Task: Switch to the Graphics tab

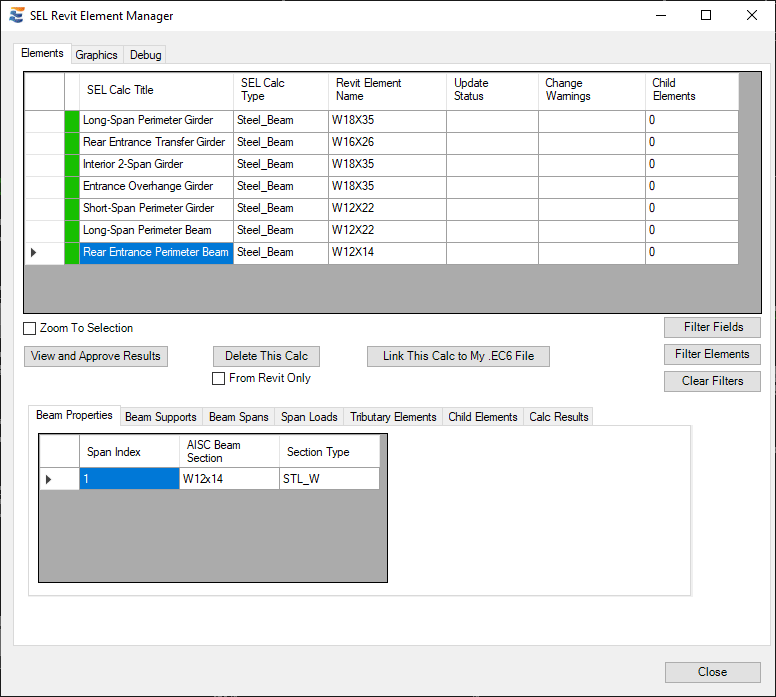Action: [97, 55]
